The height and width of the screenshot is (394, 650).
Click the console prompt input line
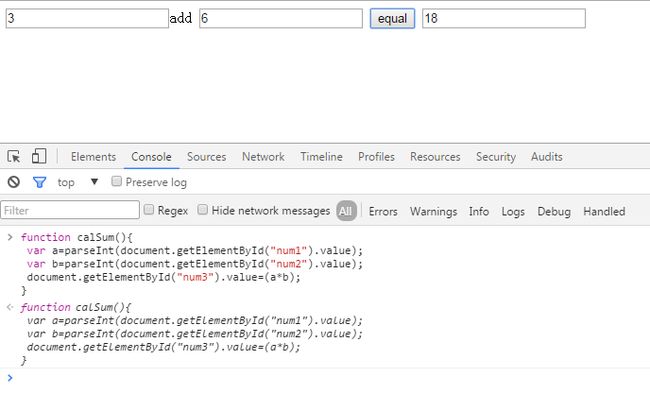[x=327, y=378]
